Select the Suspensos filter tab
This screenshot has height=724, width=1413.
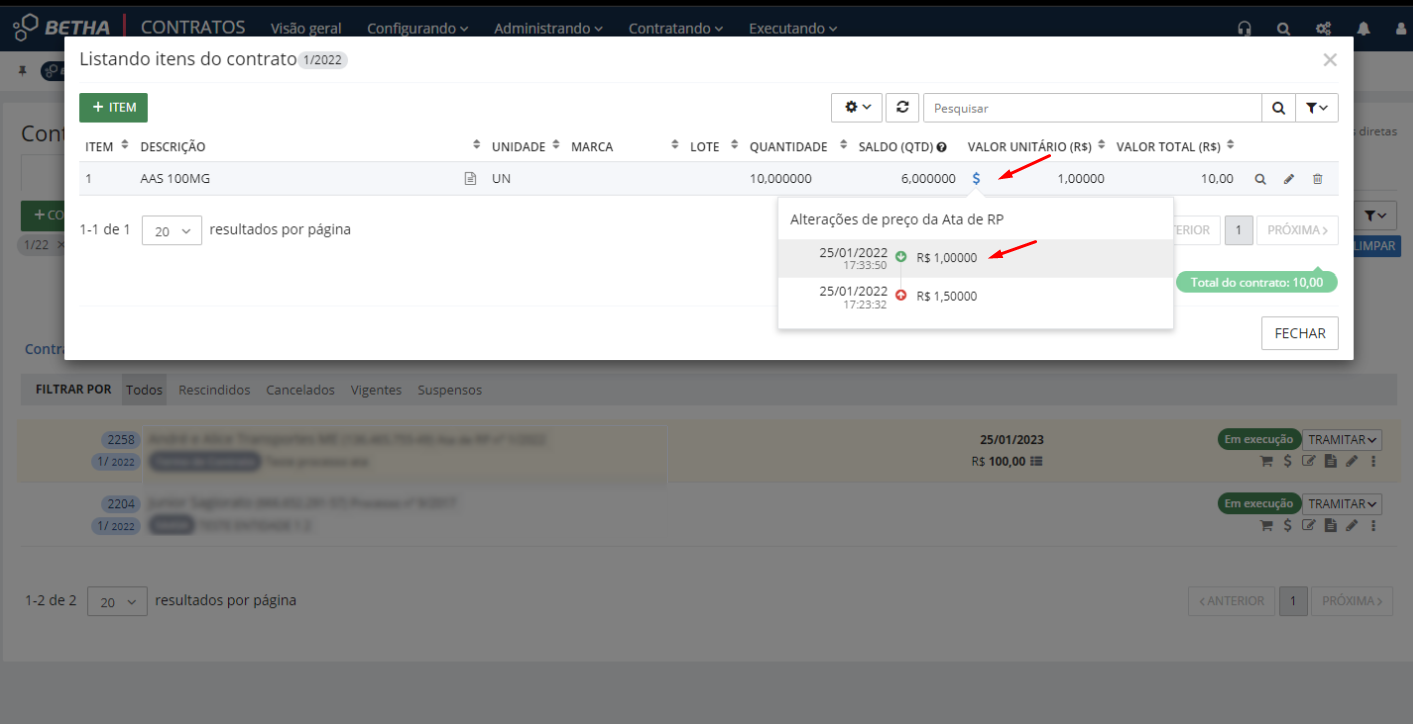coord(450,390)
